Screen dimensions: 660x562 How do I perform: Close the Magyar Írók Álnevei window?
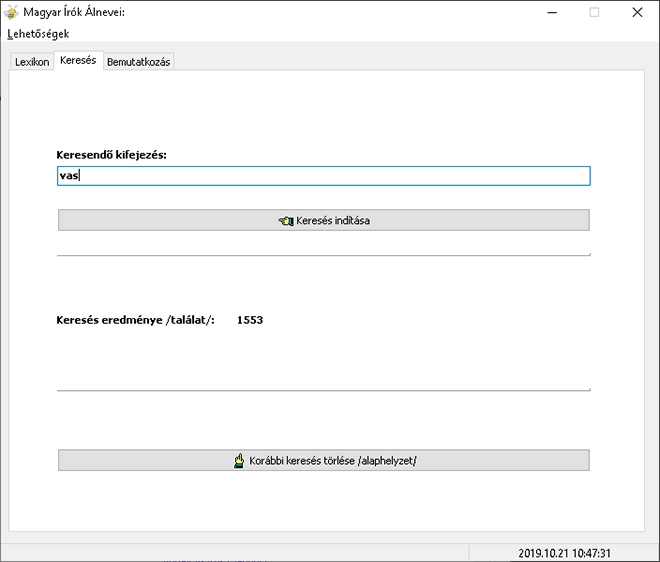[637, 13]
